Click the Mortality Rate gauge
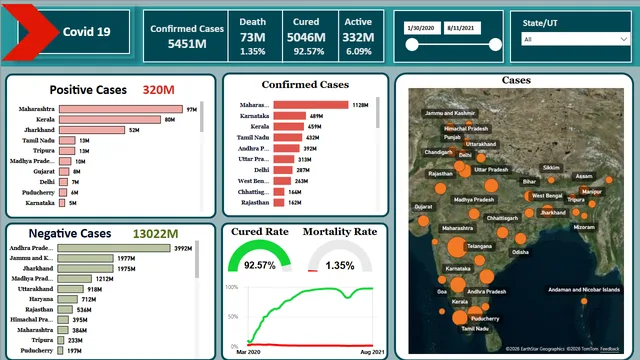The image size is (640, 360). pos(340,256)
